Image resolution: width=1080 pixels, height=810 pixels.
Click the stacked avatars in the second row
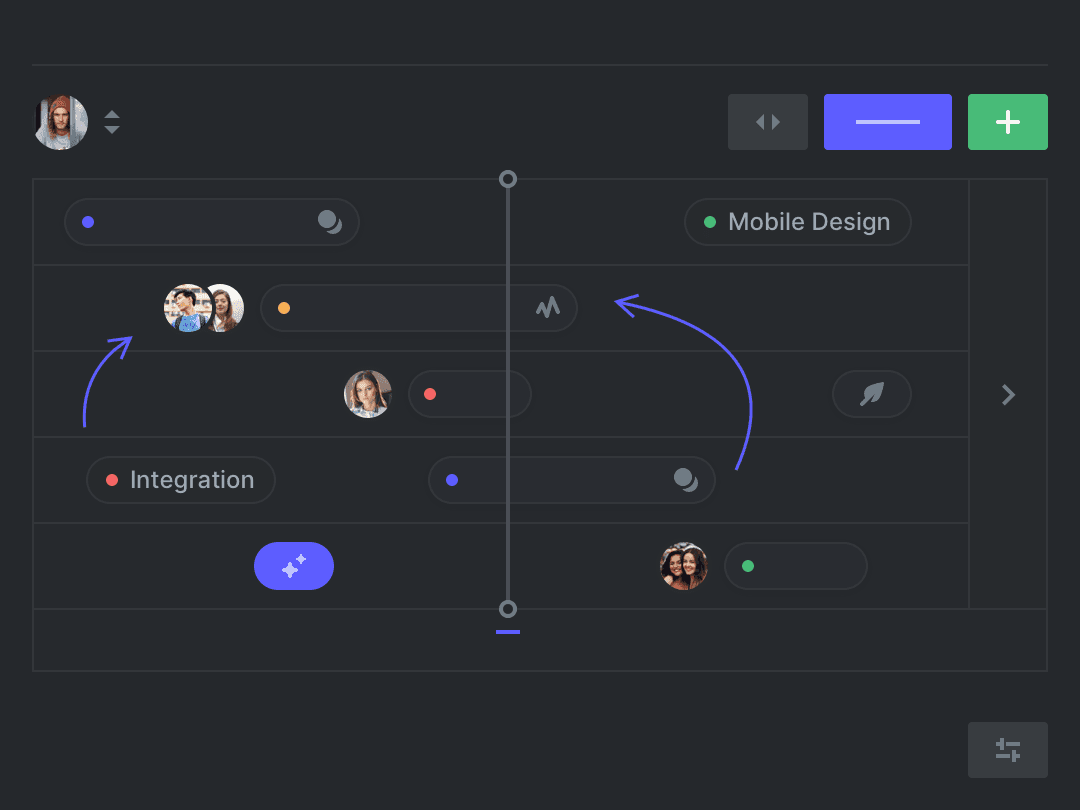pos(203,308)
